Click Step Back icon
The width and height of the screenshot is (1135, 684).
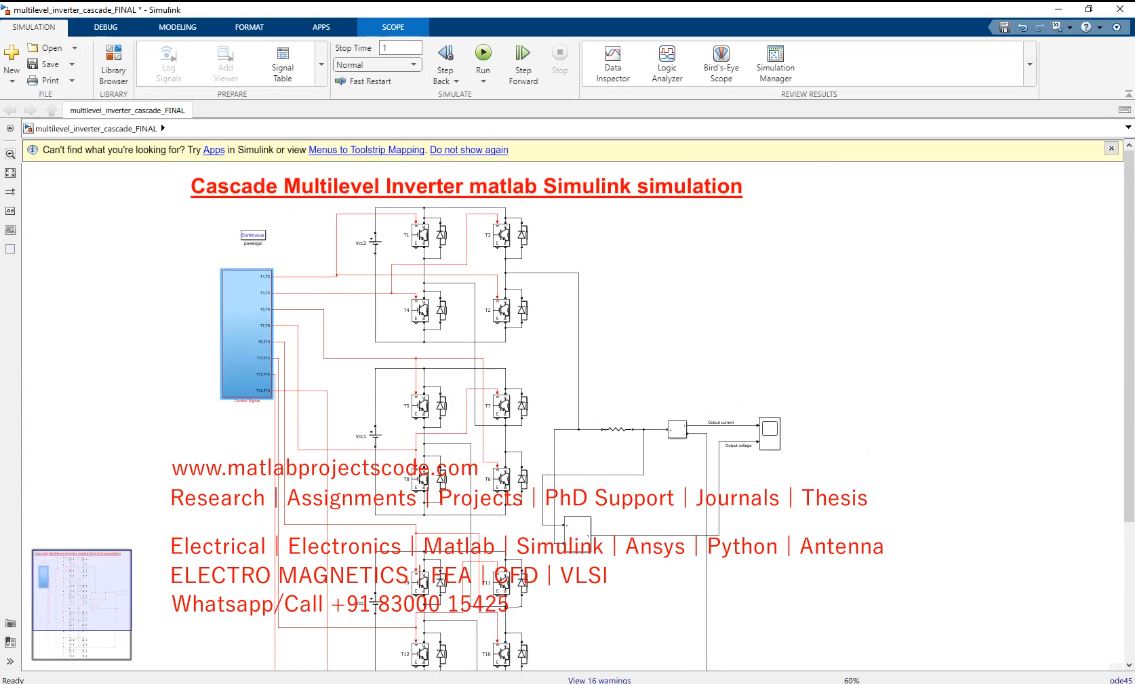coord(445,53)
